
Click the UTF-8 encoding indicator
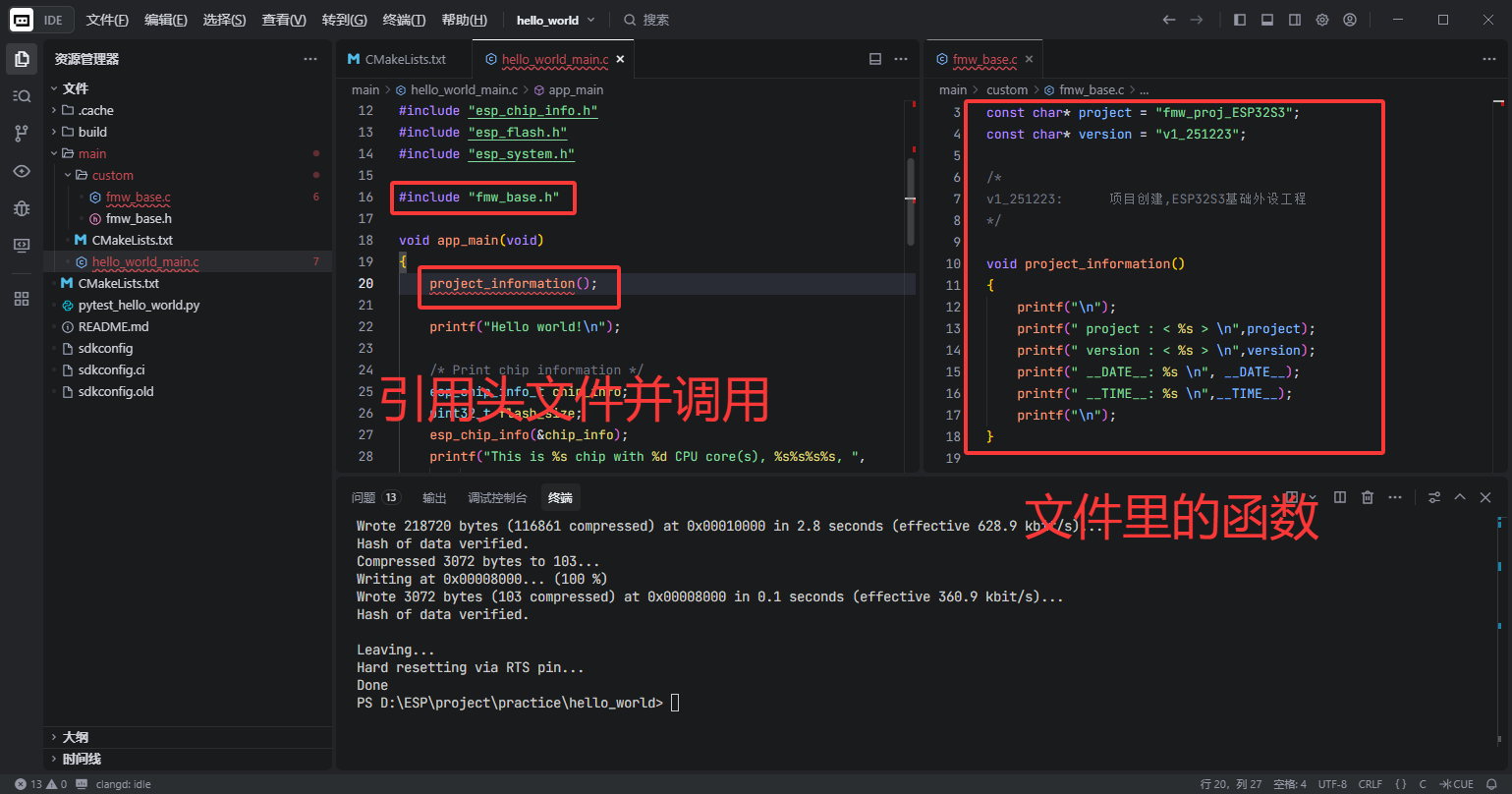[1332, 784]
